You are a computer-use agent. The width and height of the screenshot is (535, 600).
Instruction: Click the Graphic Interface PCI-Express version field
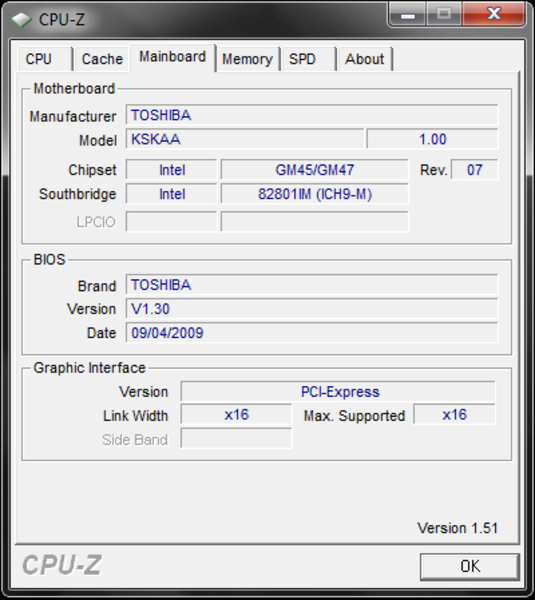338,391
